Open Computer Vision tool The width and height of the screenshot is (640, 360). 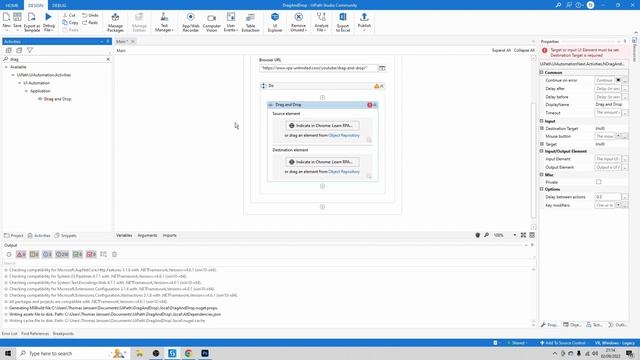tap(211, 22)
